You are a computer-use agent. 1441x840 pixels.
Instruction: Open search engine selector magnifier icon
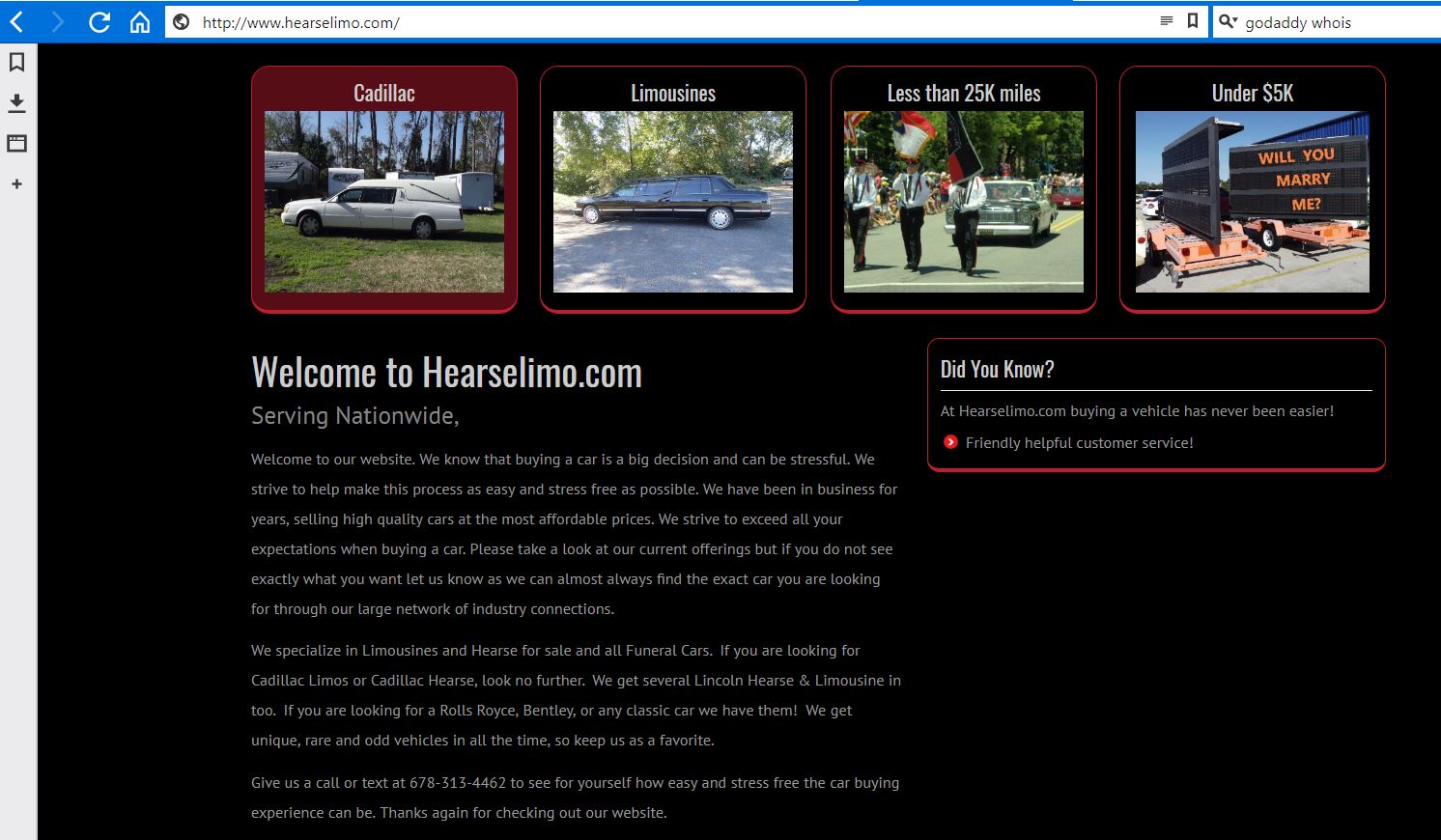(x=1228, y=21)
